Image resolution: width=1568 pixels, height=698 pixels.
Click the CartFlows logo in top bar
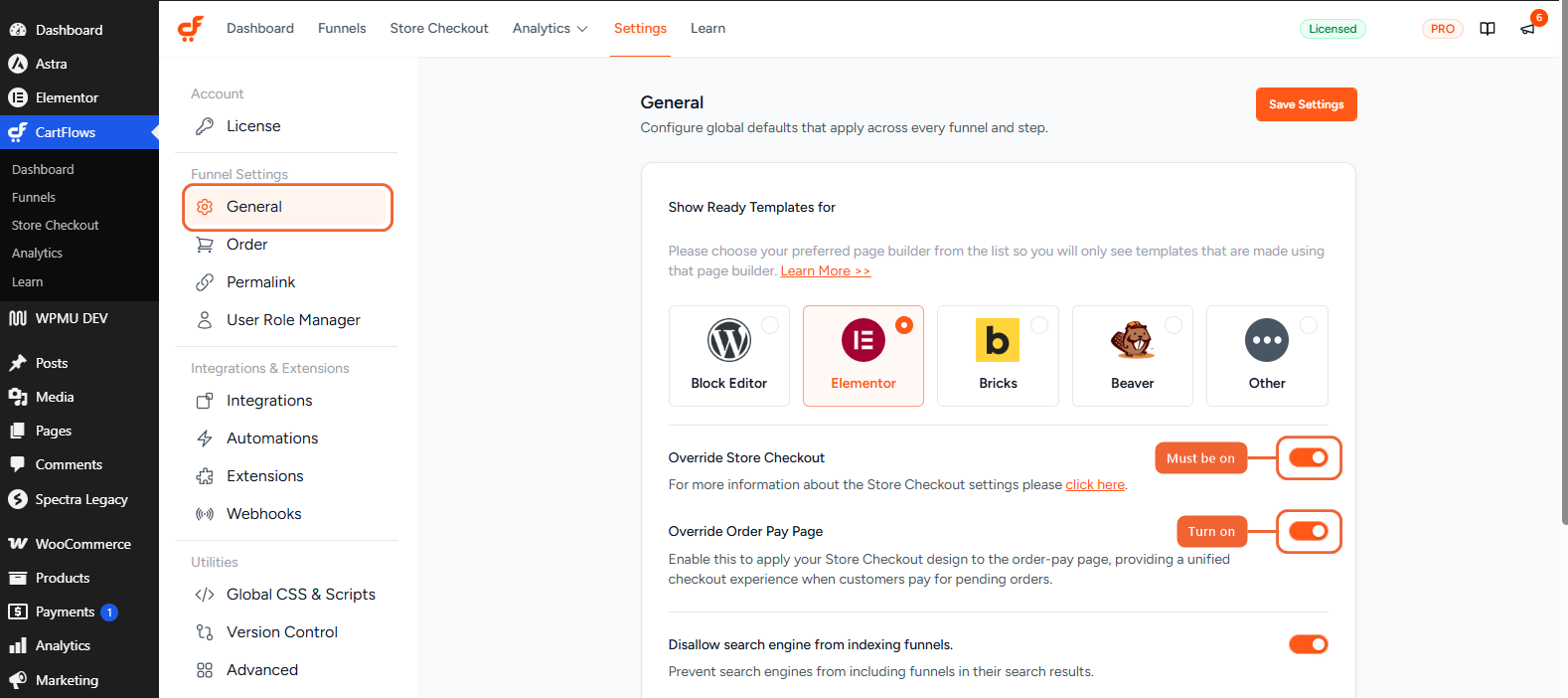[191, 29]
